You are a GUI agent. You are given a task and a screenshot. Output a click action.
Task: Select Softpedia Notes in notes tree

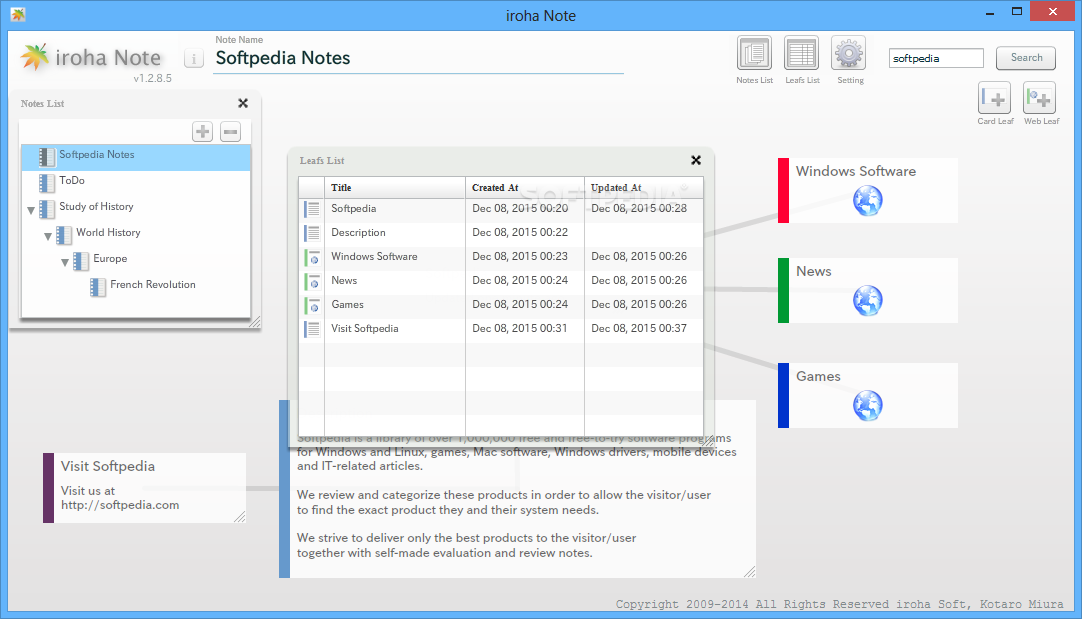tap(136, 157)
